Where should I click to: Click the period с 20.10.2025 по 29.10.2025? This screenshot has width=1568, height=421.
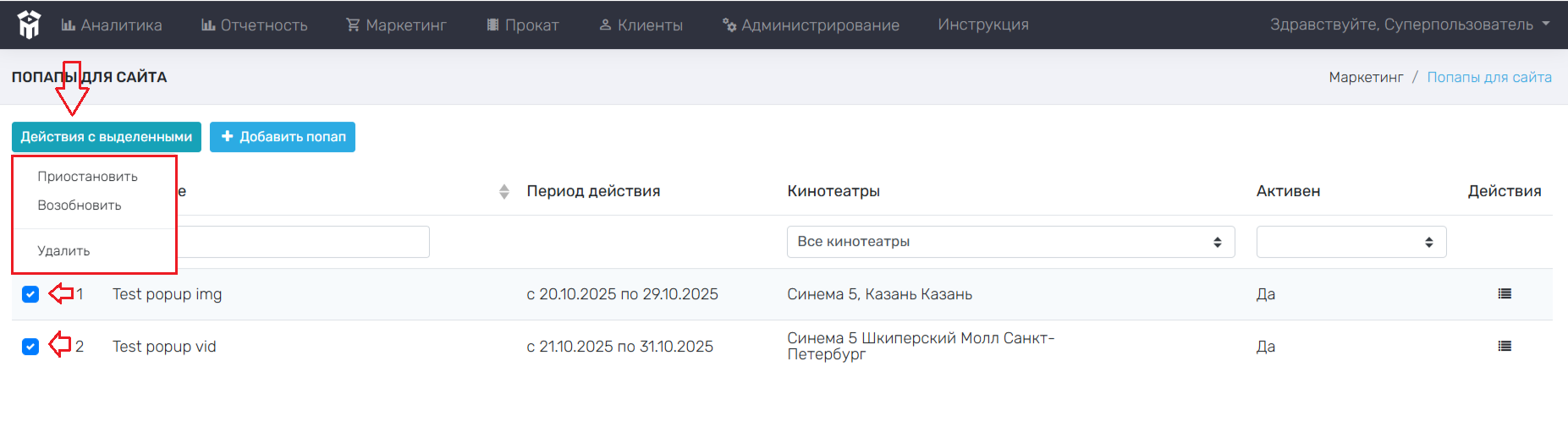[x=622, y=294]
